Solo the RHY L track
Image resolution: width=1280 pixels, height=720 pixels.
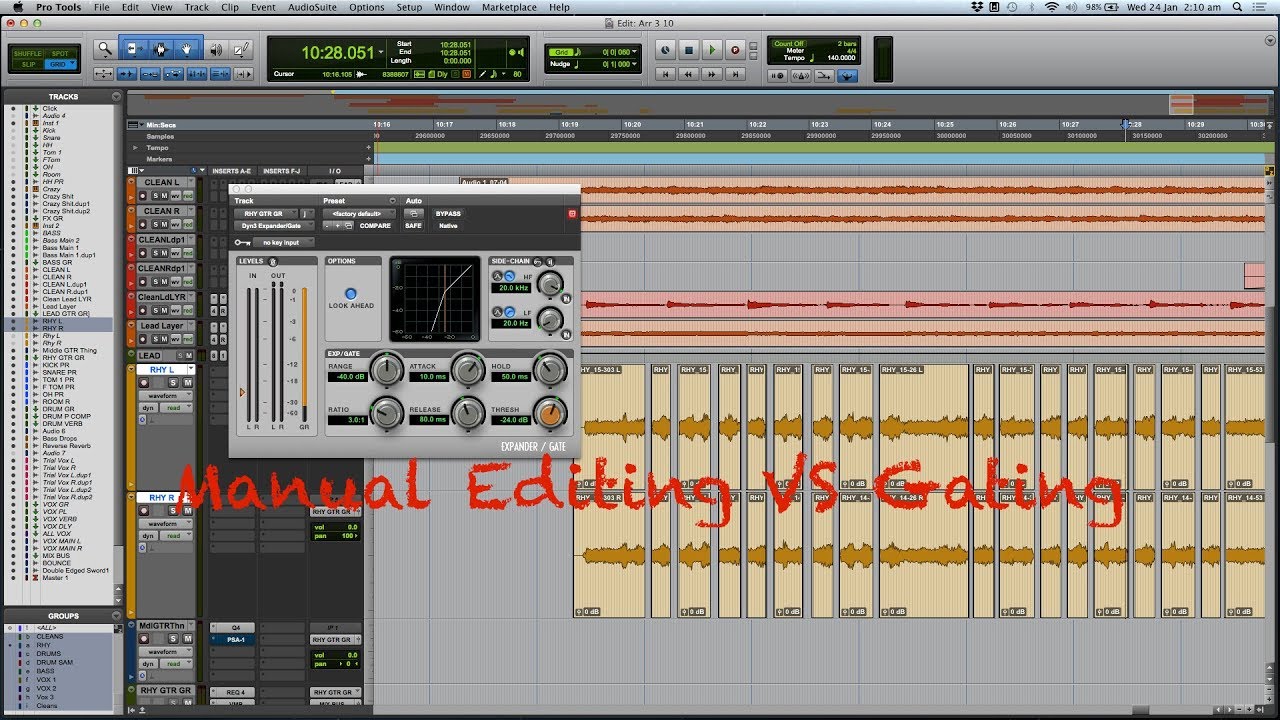172,383
